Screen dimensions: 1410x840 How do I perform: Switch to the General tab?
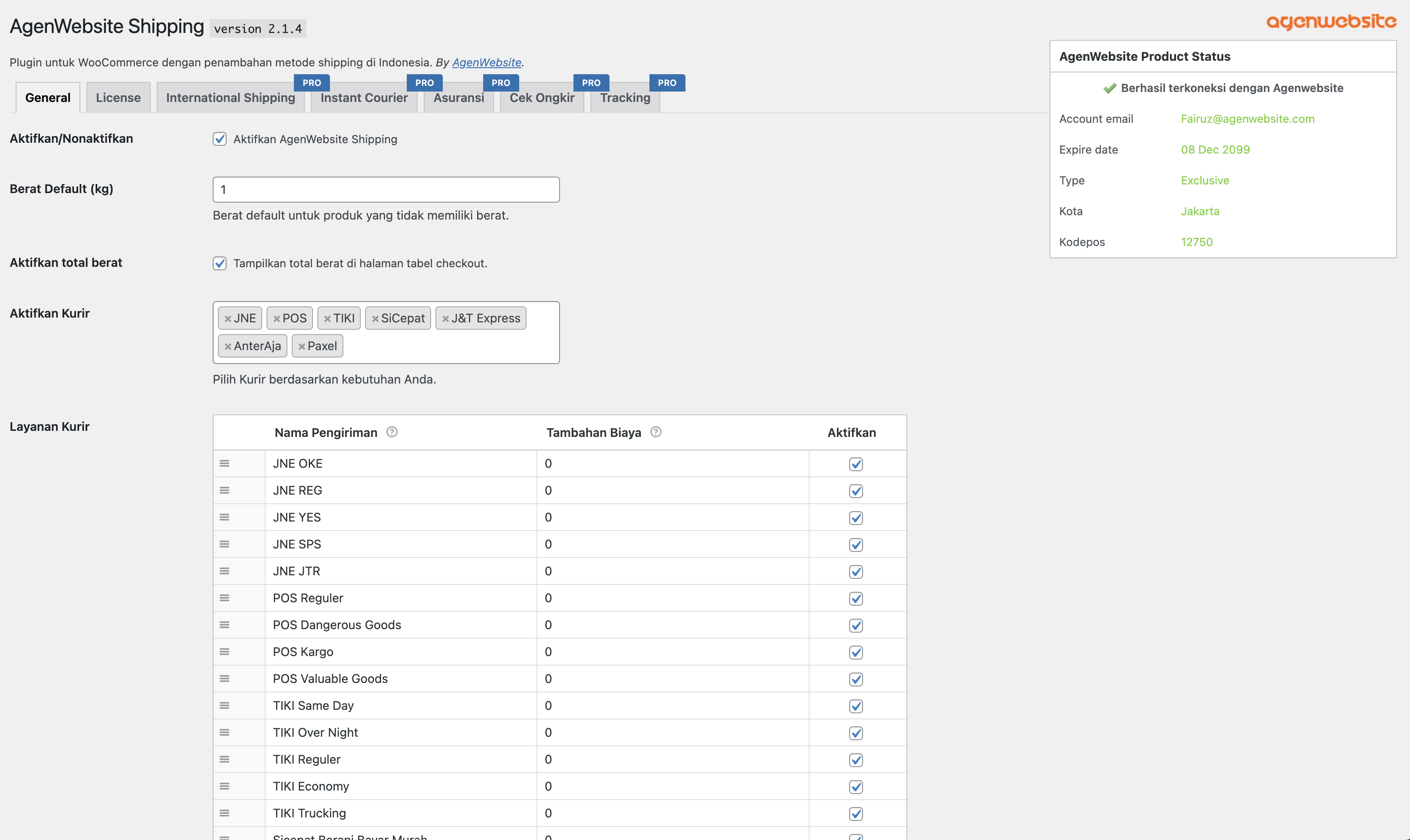click(48, 97)
